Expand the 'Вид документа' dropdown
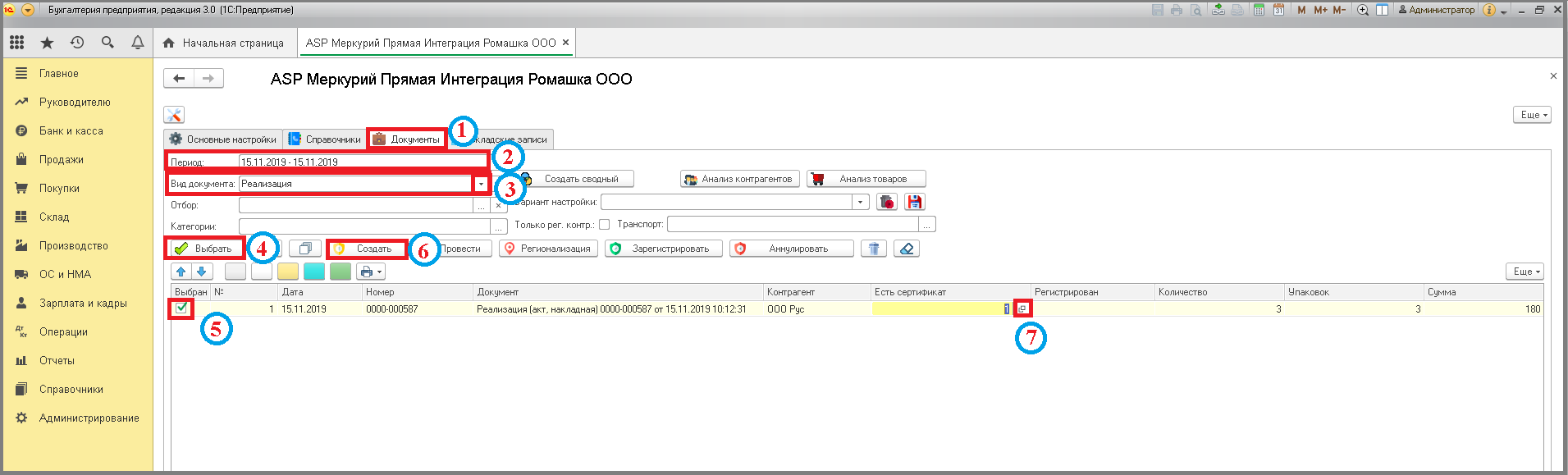The image size is (1568, 475). pyautogui.click(x=481, y=184)
